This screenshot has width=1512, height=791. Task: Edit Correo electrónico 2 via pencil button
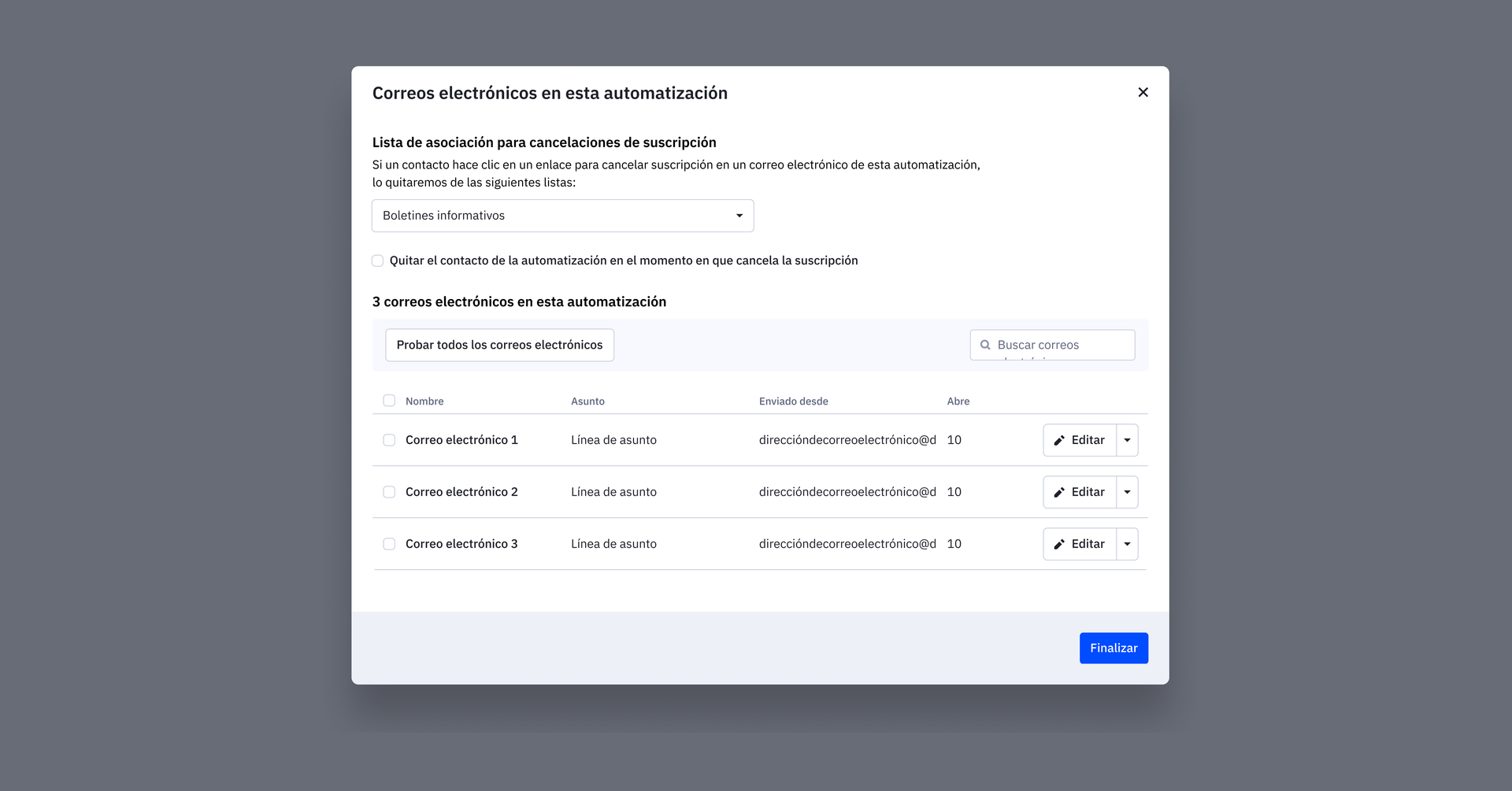pyautogui.click(x=1080, y=492)
